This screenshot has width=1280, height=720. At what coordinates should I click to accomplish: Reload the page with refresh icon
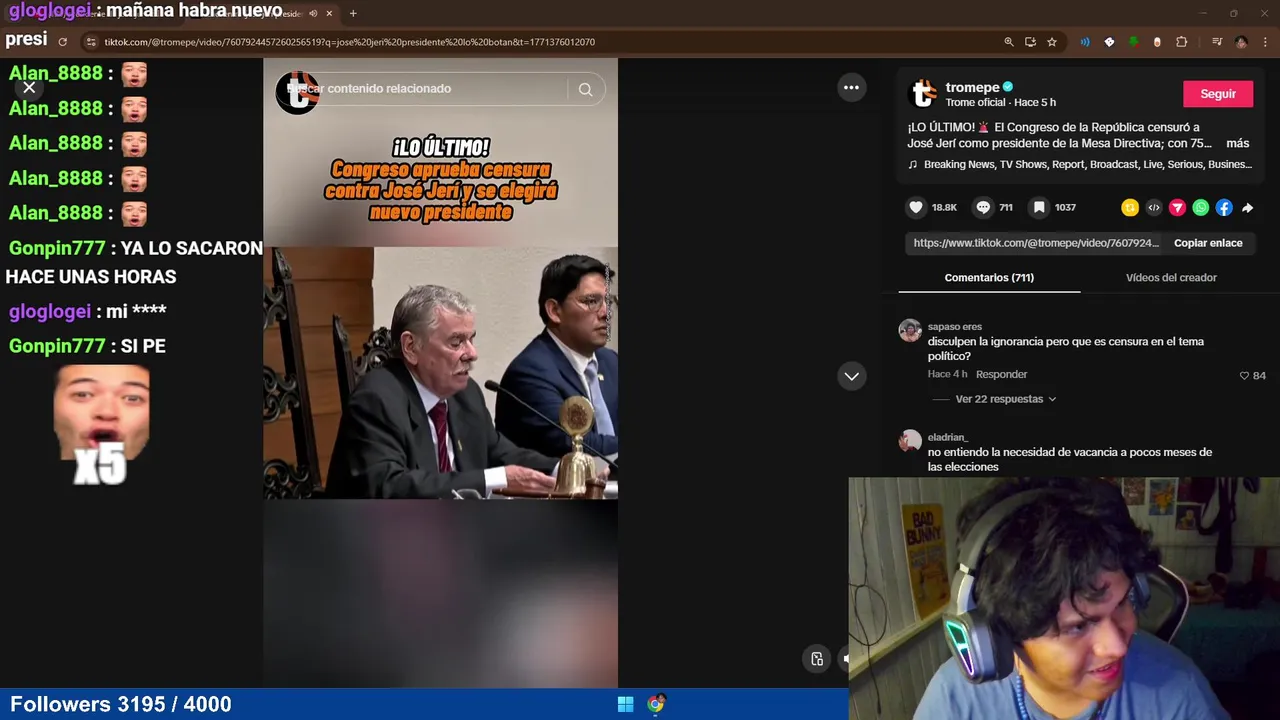coord(62,42)
